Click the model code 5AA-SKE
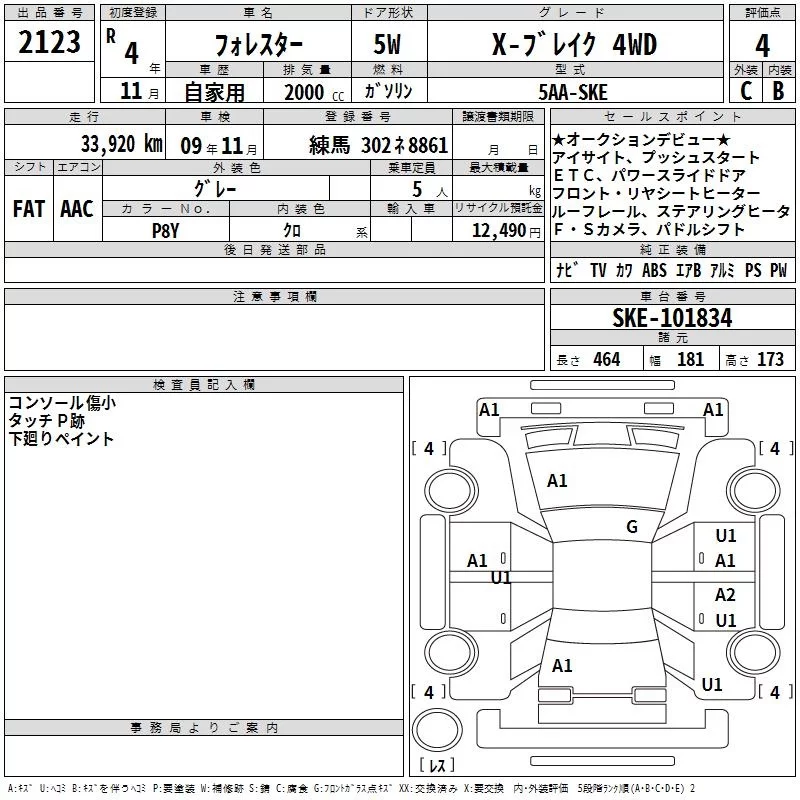This screenshot has width=800, height=800. 573,92
